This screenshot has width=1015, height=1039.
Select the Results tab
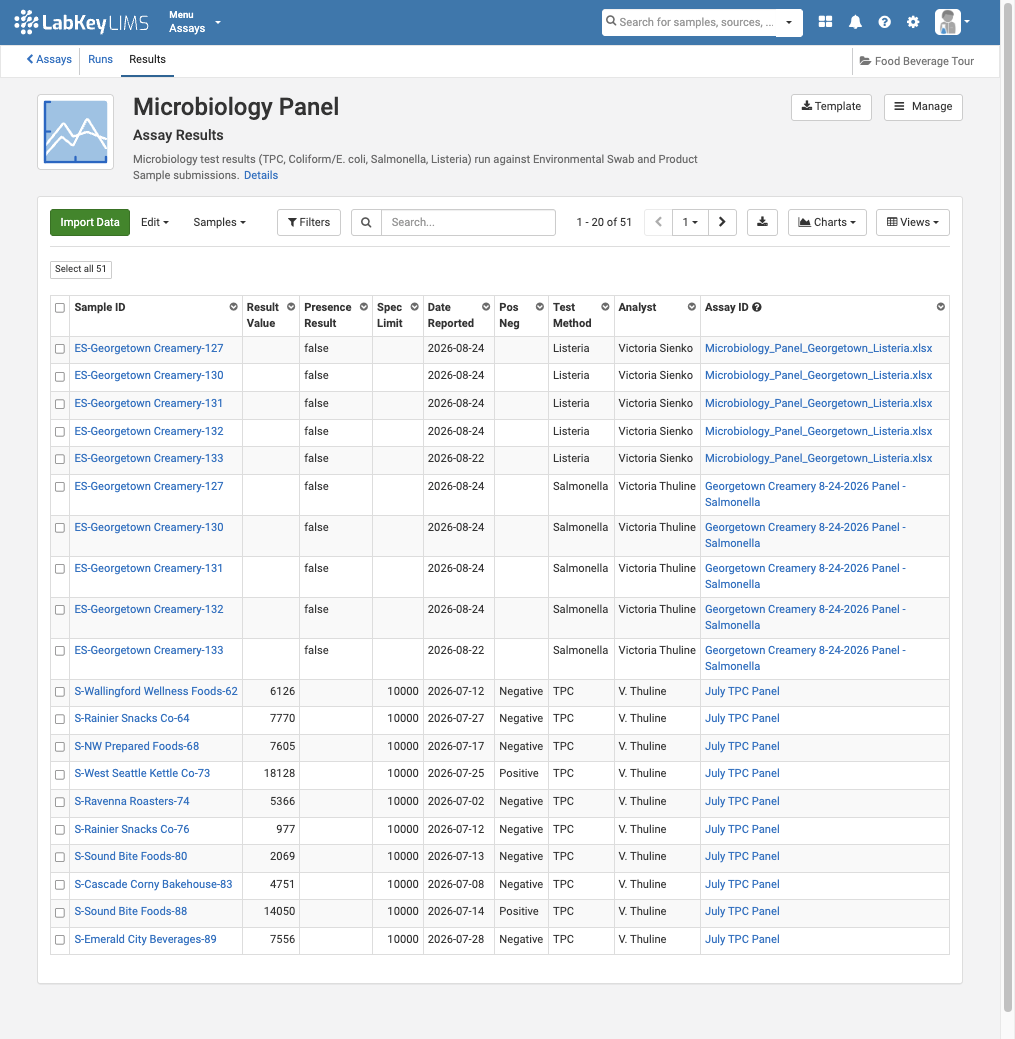point(147,60)
